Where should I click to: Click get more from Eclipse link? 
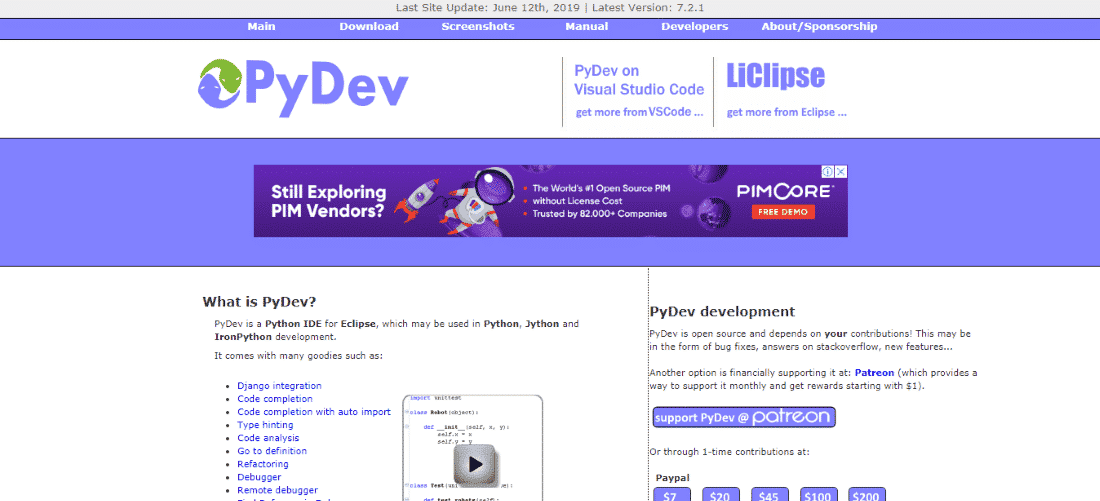click(x=786, y=112)
